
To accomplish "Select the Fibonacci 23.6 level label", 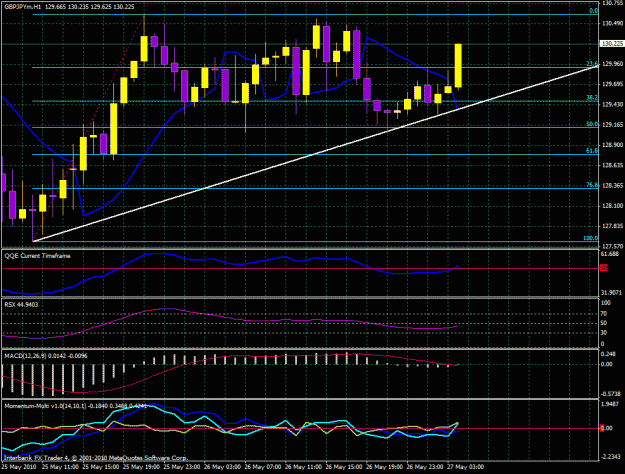I will point(592,64).
